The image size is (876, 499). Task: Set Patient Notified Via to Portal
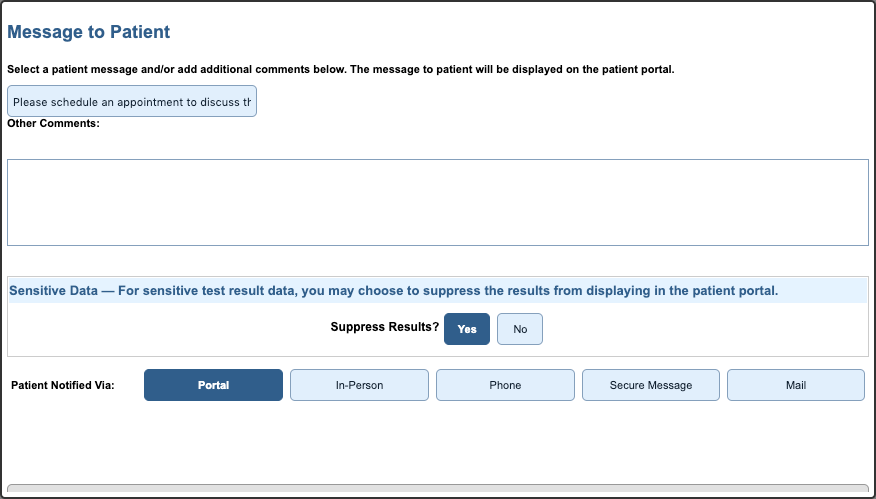213,385
